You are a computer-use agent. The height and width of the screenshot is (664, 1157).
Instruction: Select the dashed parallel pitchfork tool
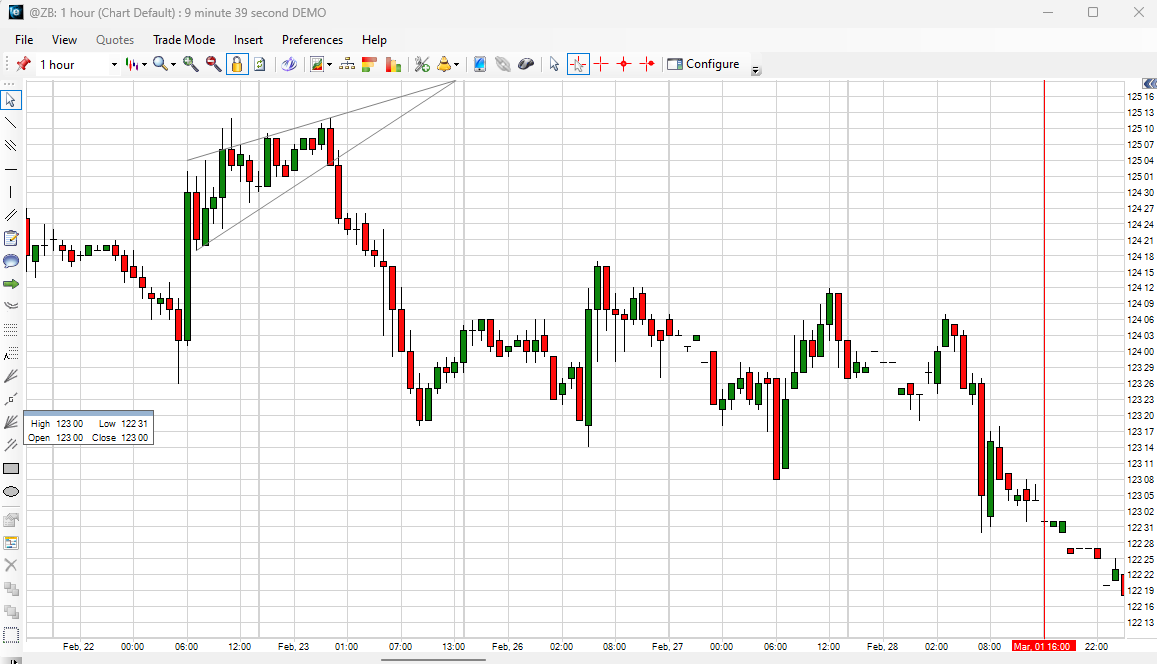pyautogui.click(x=11, y=445)
